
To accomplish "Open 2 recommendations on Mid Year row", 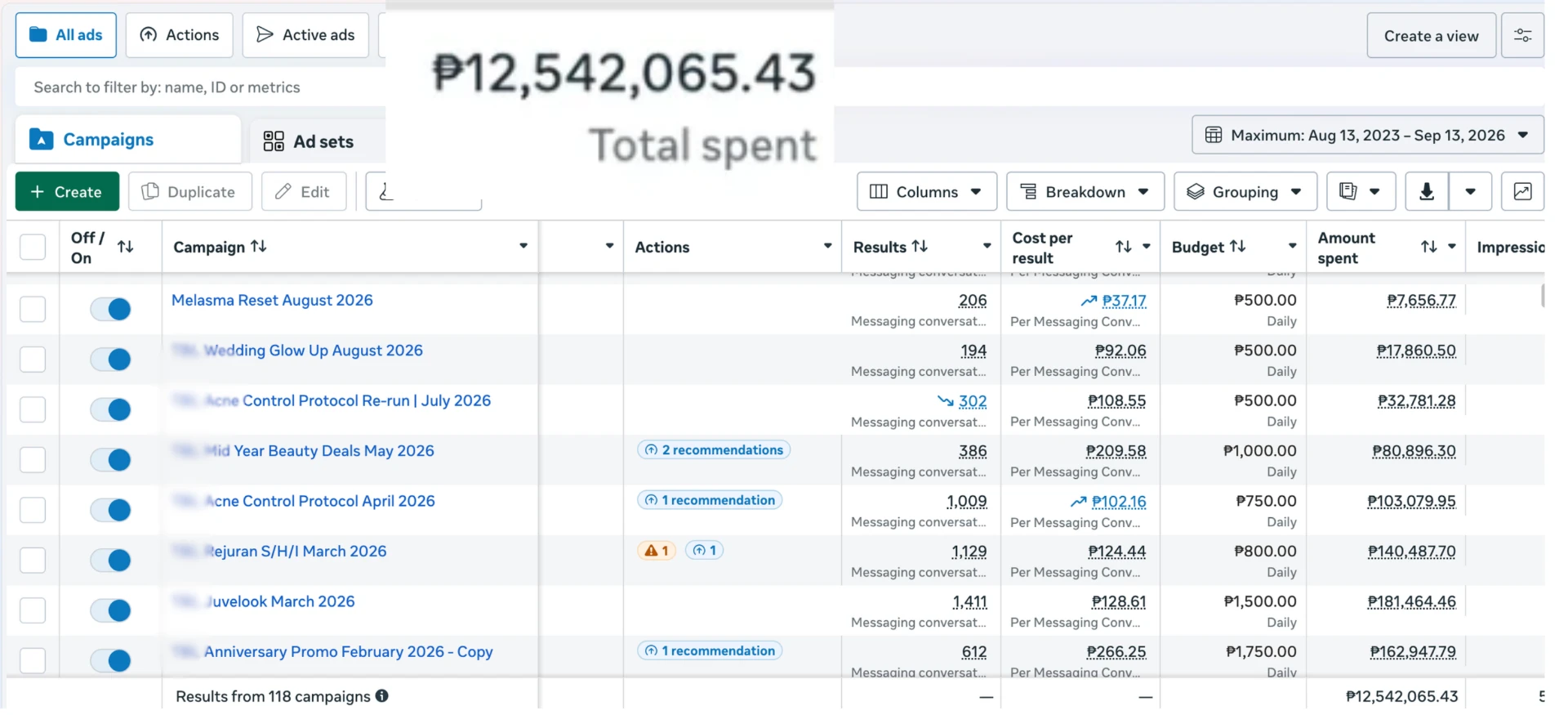I will click(x=714, y=450).
